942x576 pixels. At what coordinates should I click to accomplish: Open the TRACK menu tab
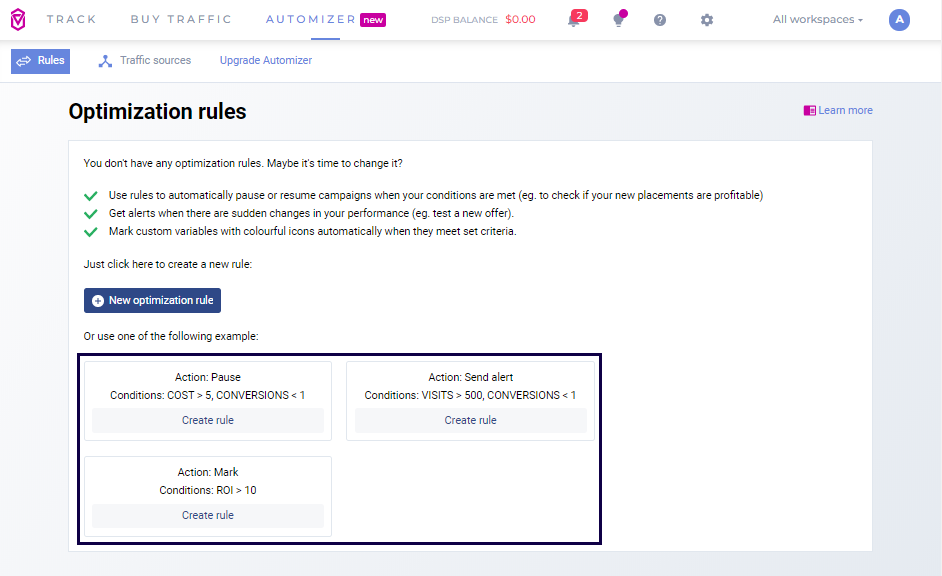coord(71,20)
